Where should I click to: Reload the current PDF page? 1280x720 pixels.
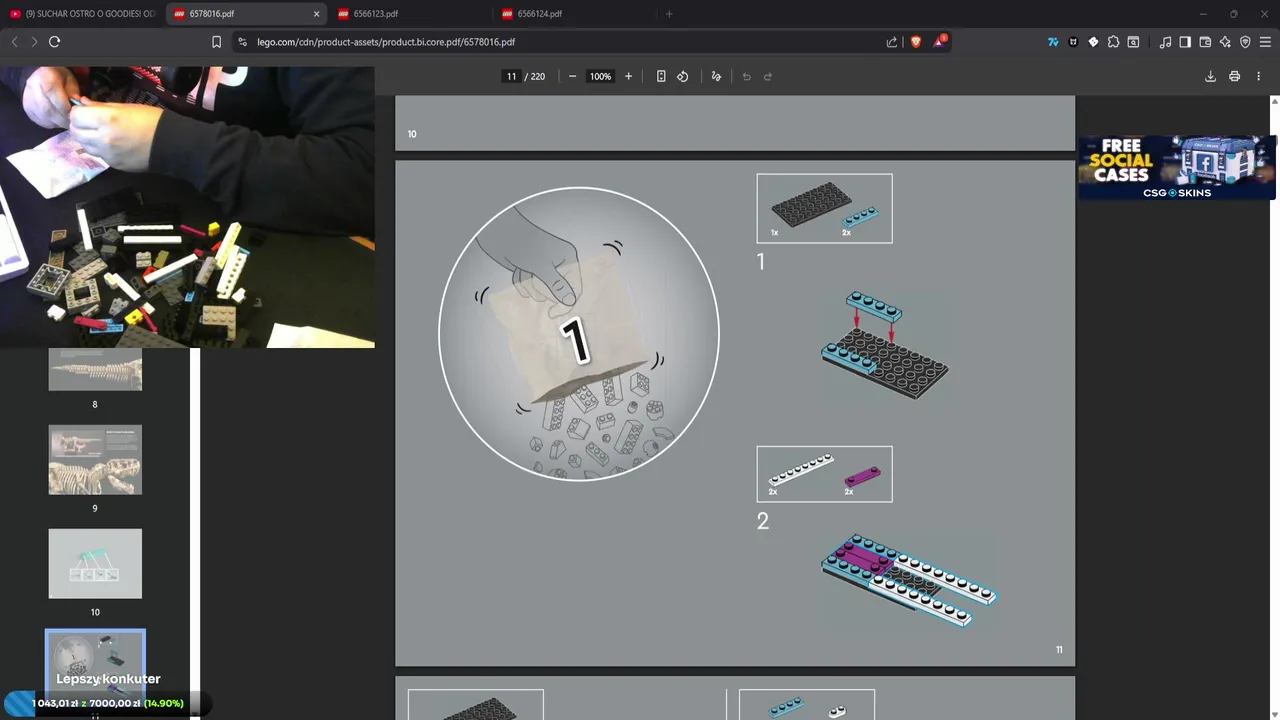coord(55,42)
